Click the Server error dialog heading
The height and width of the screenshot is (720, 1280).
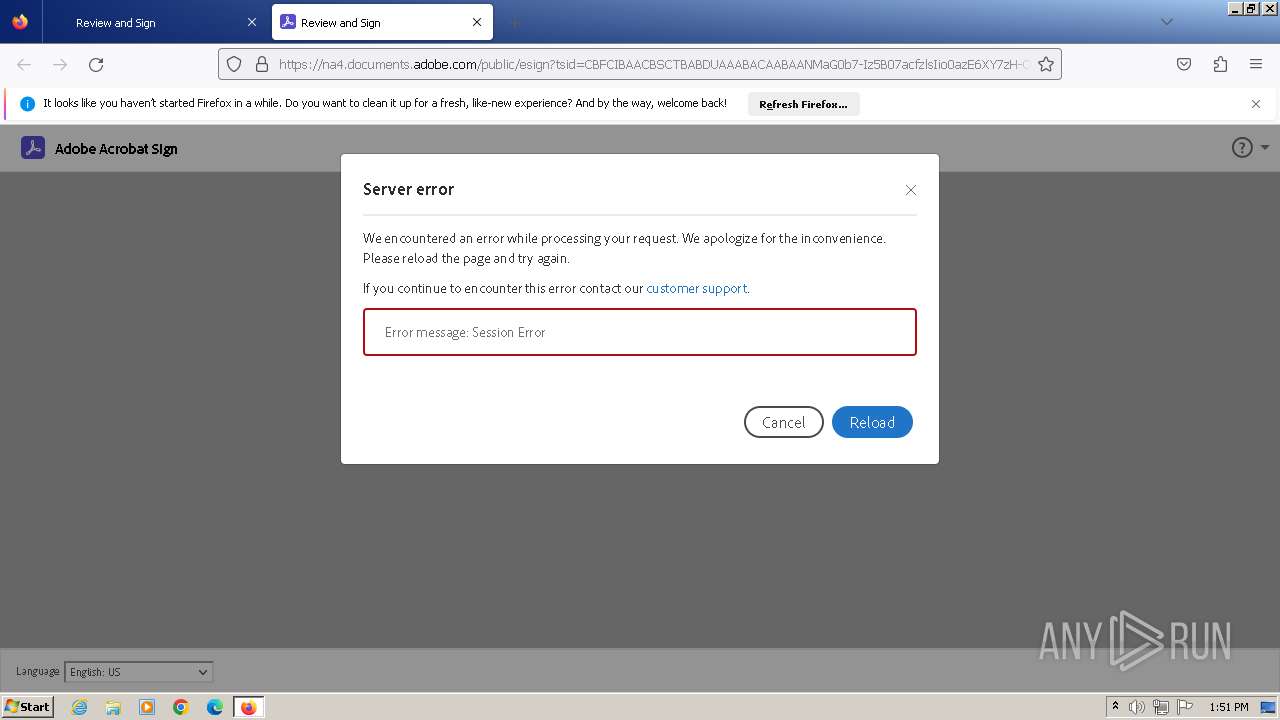coord(408,189)
